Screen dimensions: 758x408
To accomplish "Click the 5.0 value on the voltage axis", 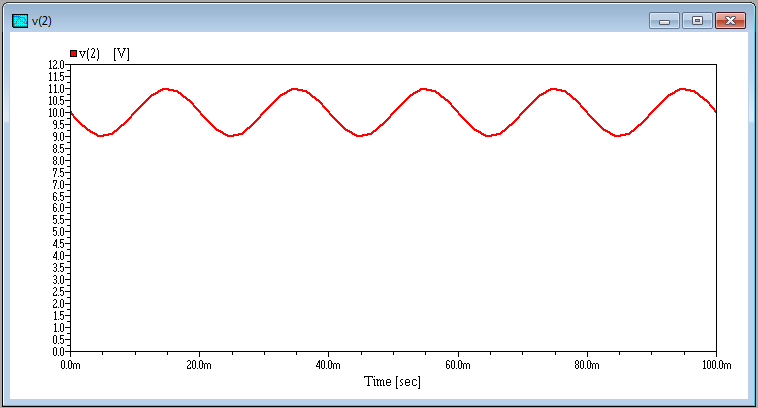I will pos(58,232).
